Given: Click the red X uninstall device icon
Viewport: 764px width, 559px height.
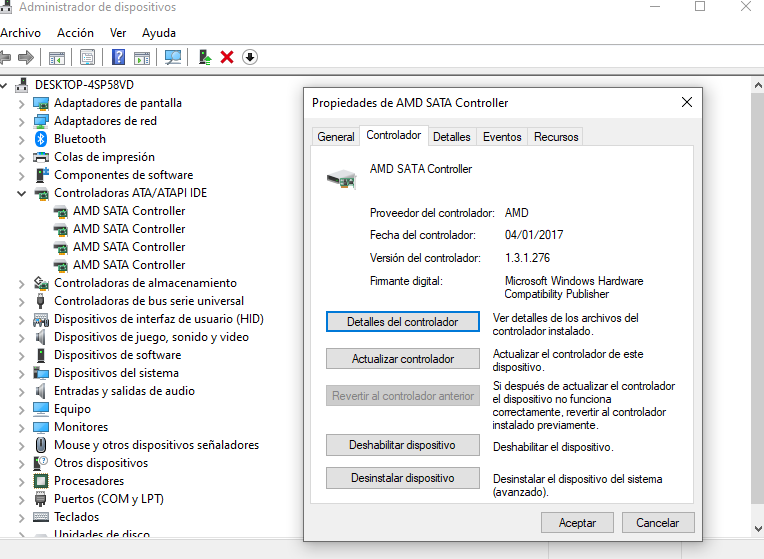Looking at the screenshot, I should coord(227,58).
